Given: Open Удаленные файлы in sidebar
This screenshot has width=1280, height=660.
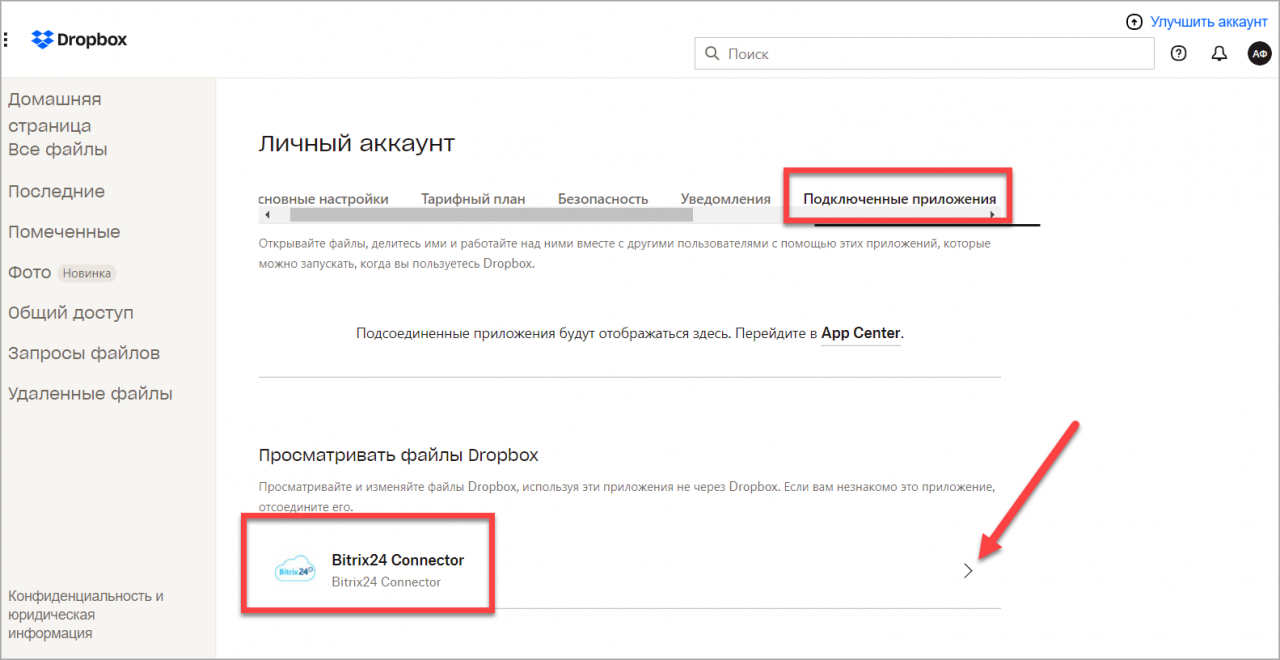Looking at the screenshot, I should (90, 394).
